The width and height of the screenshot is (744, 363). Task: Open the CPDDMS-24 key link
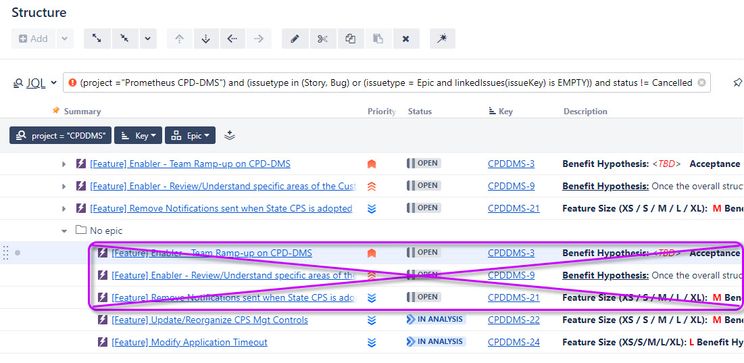513,343
